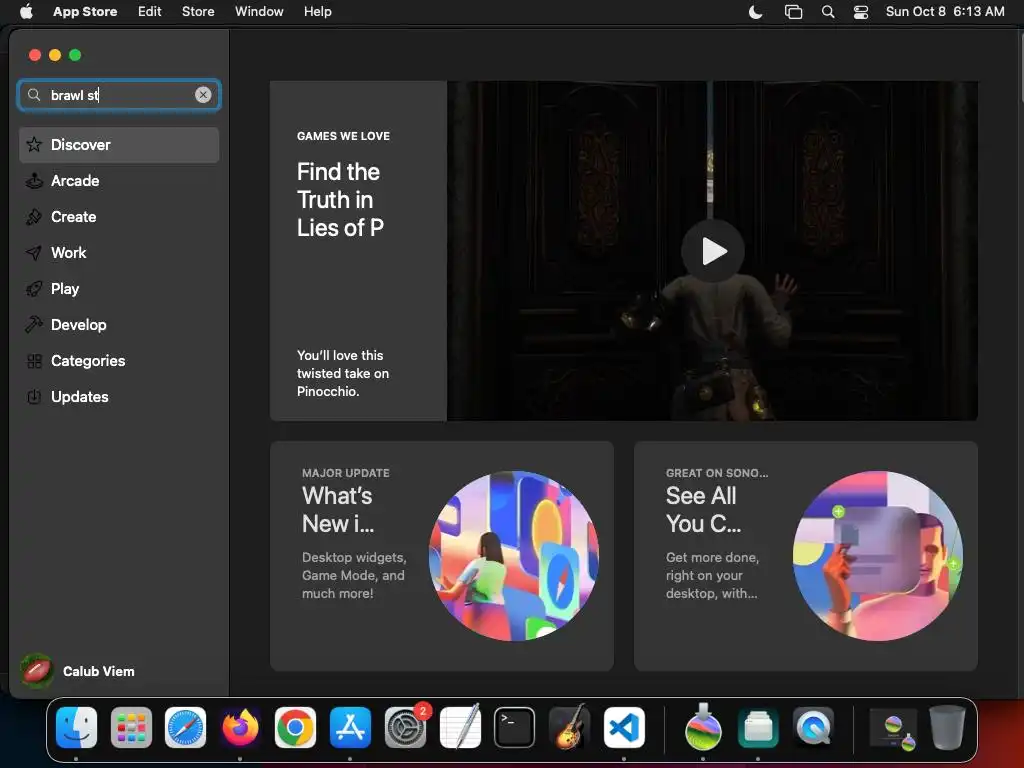Screen dimensions: 1024x768
Task: Open the Edit menu
Action: point(150,11)
